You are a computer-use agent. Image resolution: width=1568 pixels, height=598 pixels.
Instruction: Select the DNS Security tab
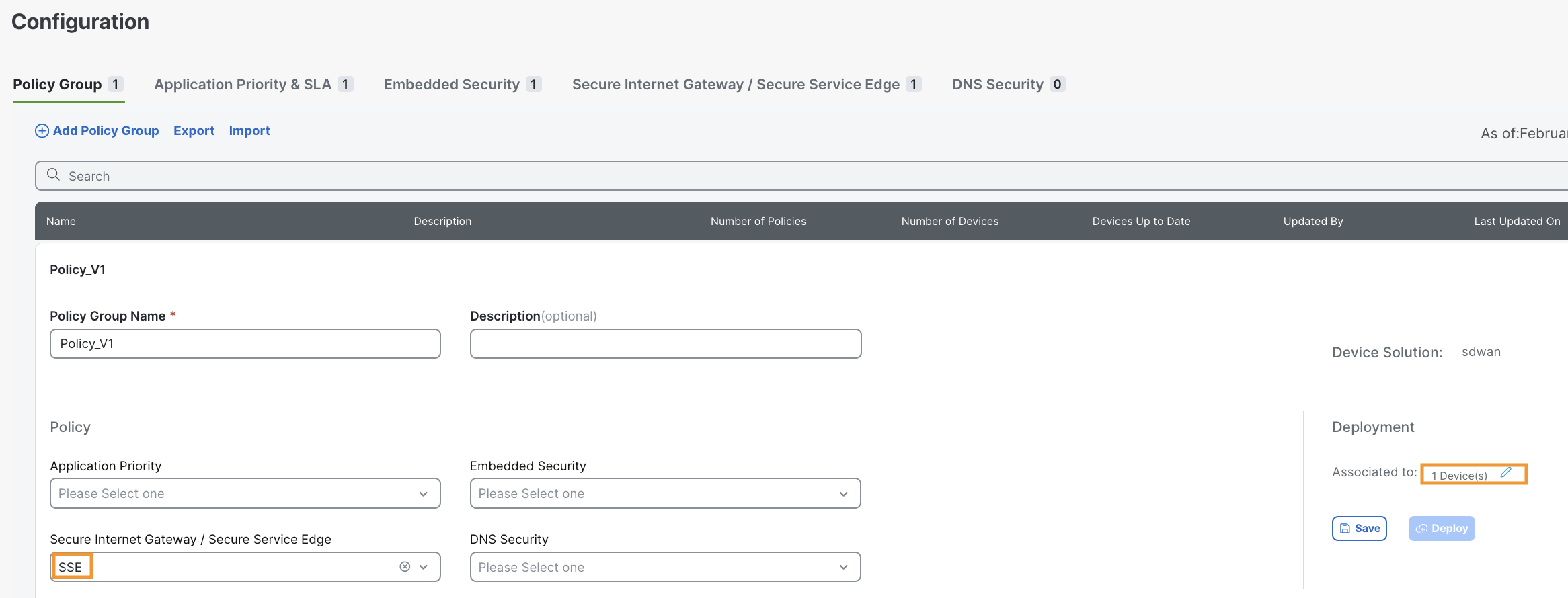tap(997, 85)
